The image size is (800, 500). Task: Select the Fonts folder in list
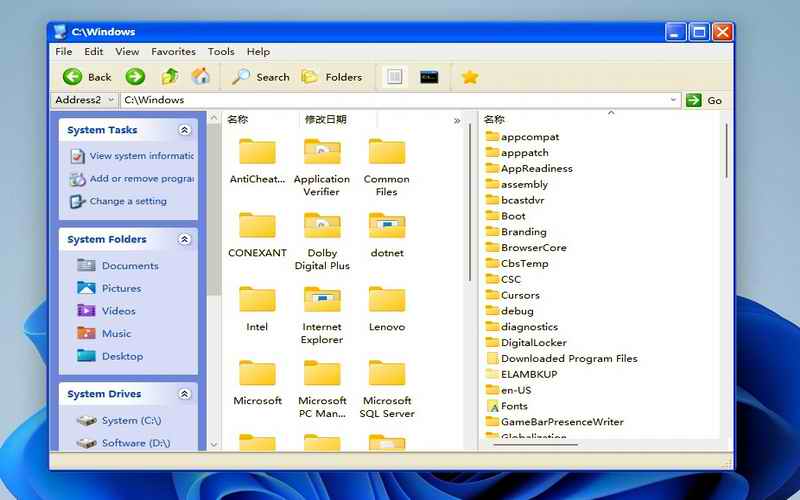click(507, 406)
